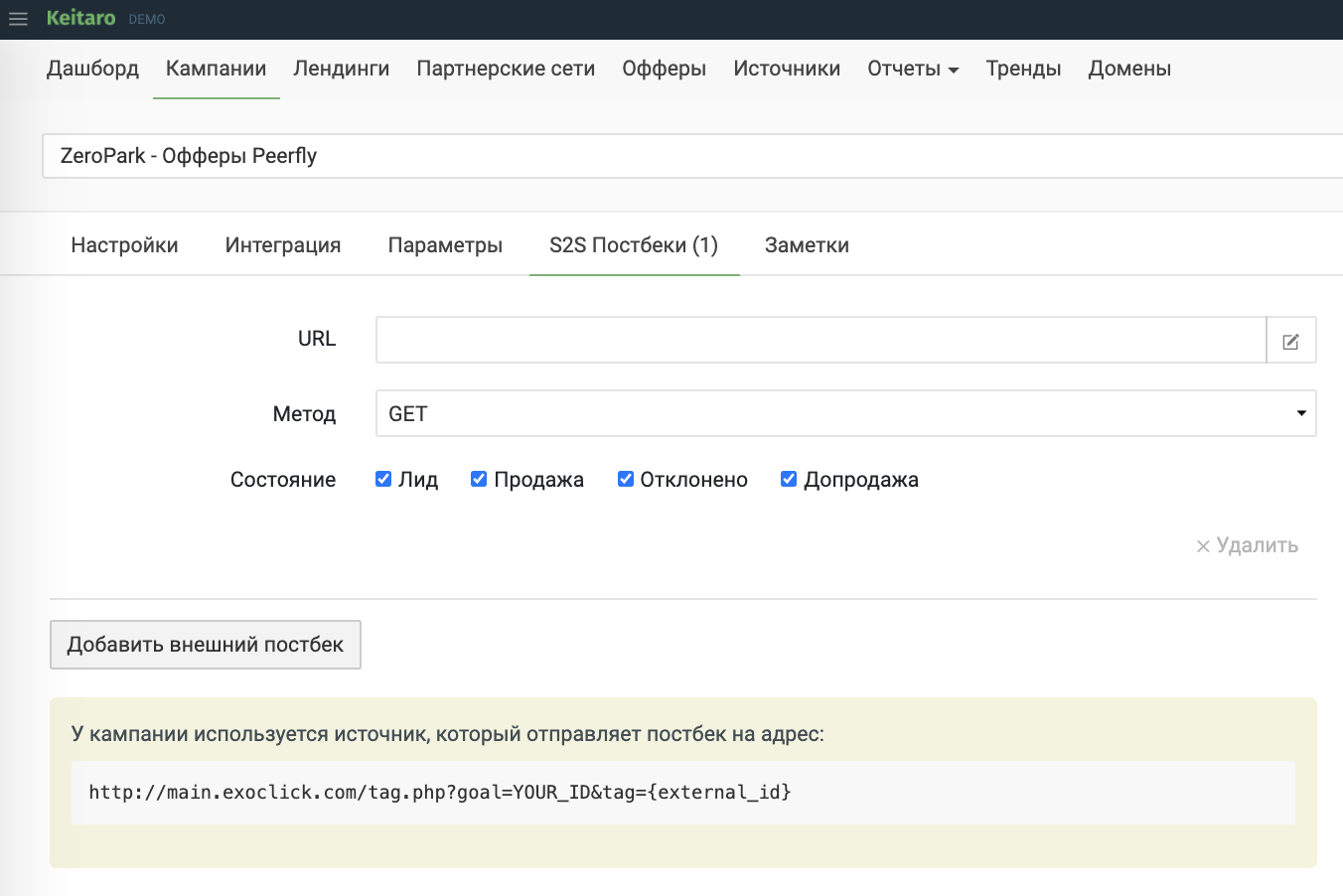
Task: Click the campaign name field
Action: [692, 156]
